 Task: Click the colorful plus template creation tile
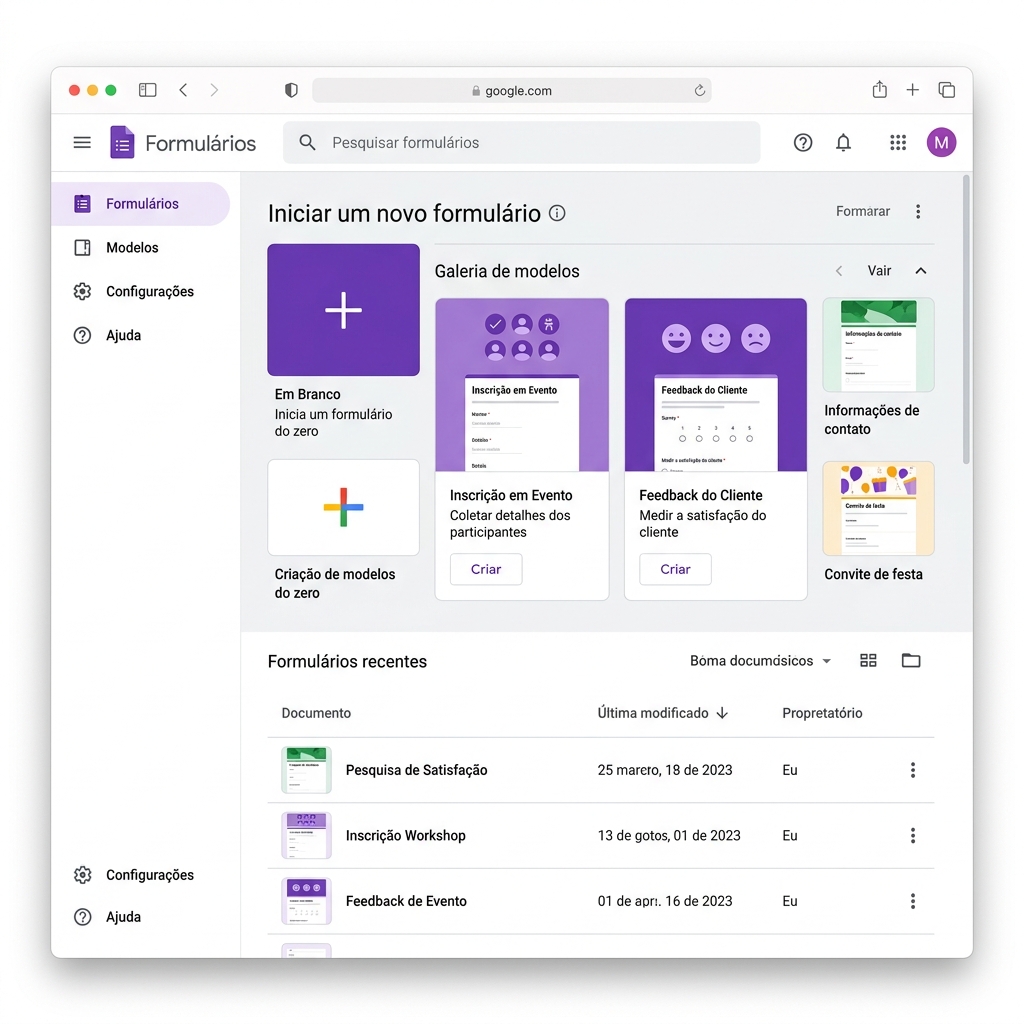point(344,507)
